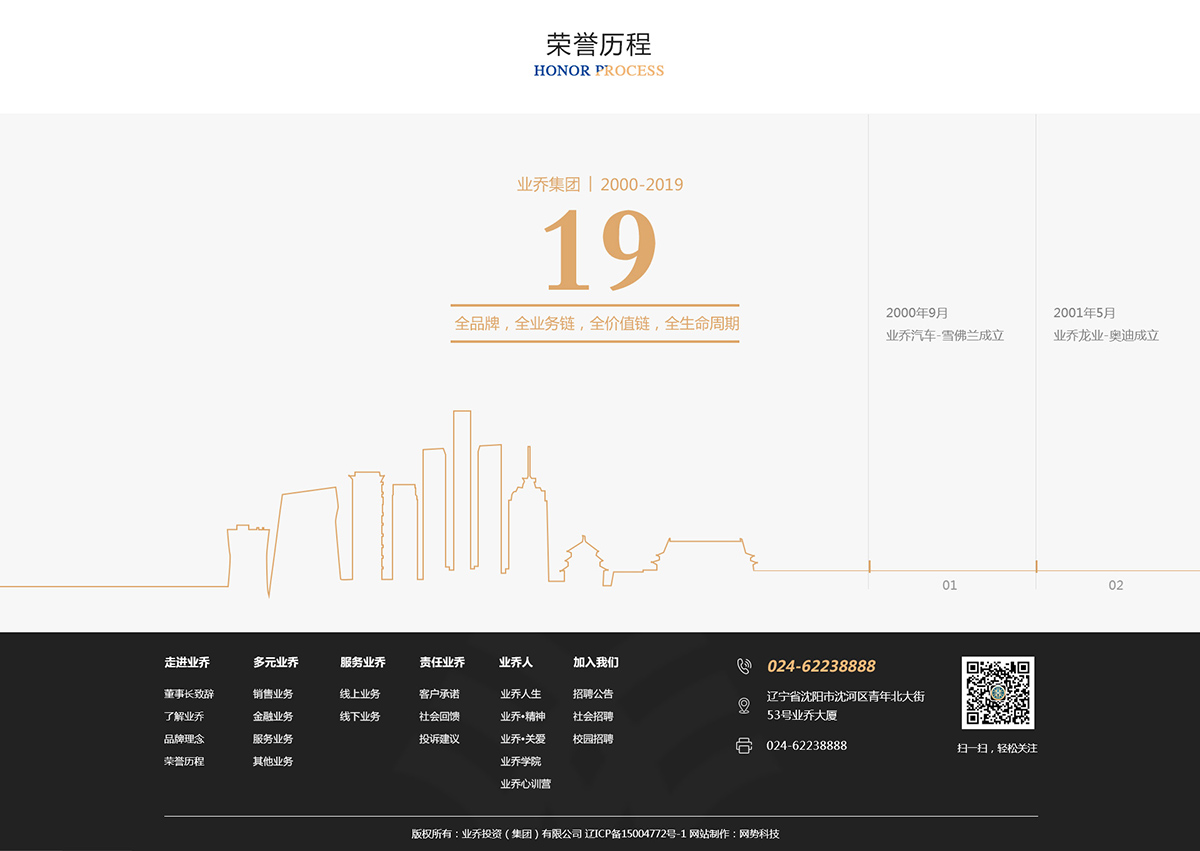The height and width of the screenshot is (851, 1200).
Task: Open the 董事长致辞 link
Action: [189, 694]
